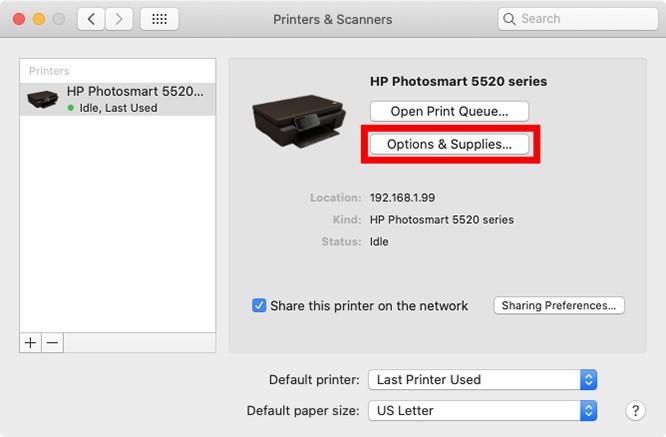Open the Default printer dropdown
This screenshot has height=437, width=666.
pyautogui.click(x=483, y=380)
